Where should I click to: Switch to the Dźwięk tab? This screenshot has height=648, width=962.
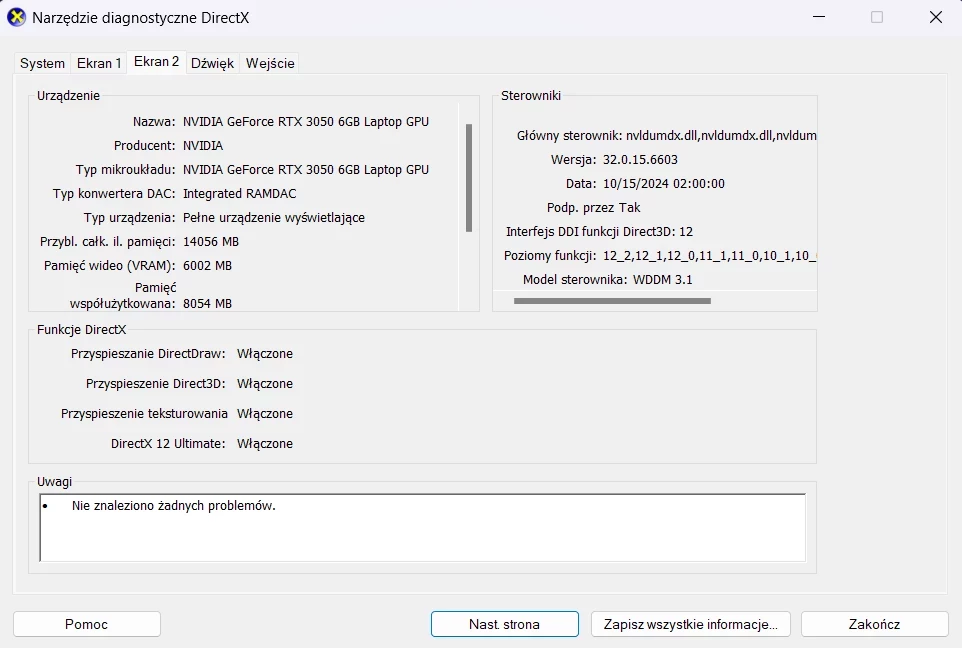coord(212,63)
